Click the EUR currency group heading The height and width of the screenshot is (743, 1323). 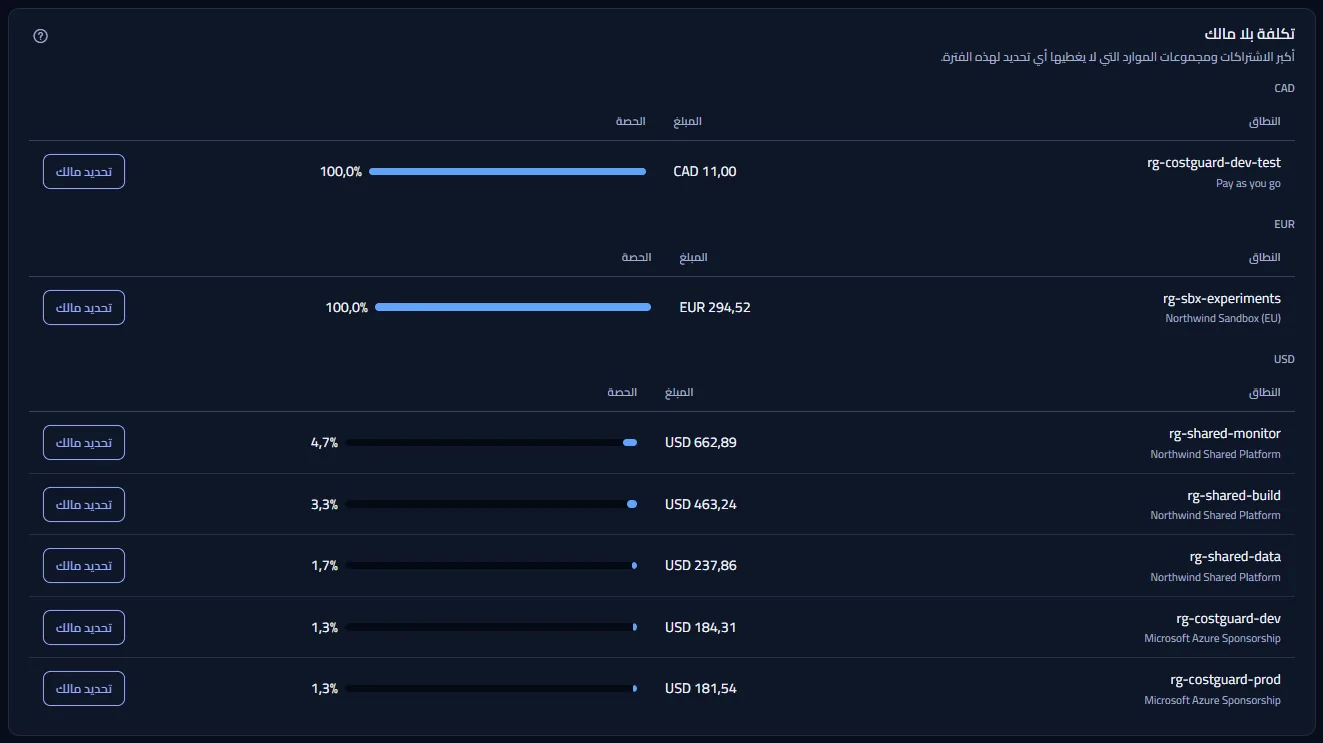point(1284,224)
